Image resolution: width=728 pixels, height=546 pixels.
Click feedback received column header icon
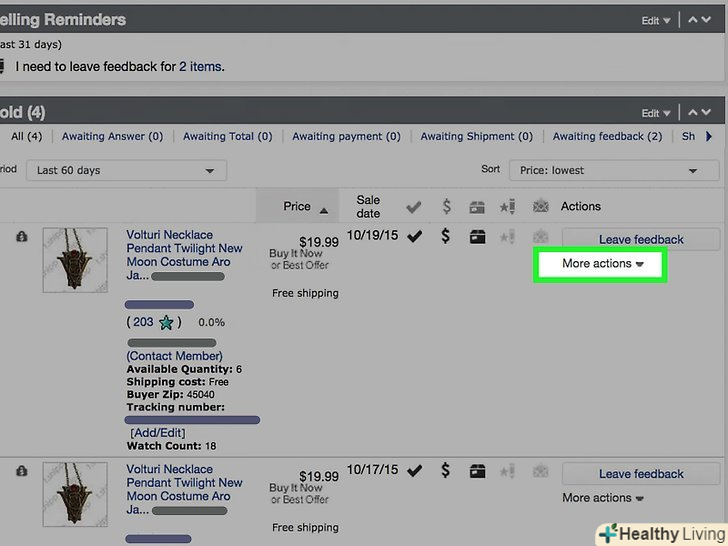[540, 205]
